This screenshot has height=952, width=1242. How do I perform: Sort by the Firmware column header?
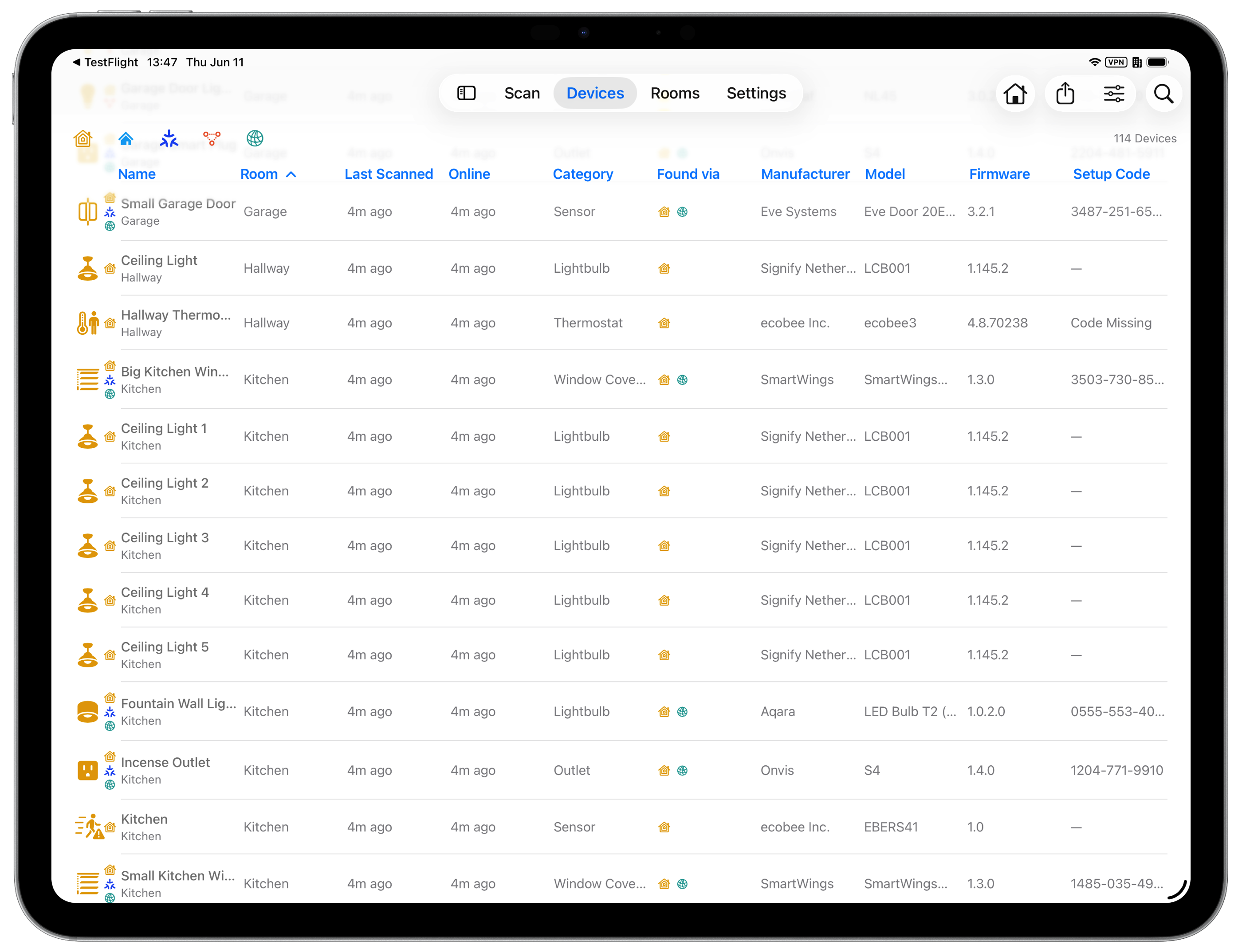click(x=999, y=174)
